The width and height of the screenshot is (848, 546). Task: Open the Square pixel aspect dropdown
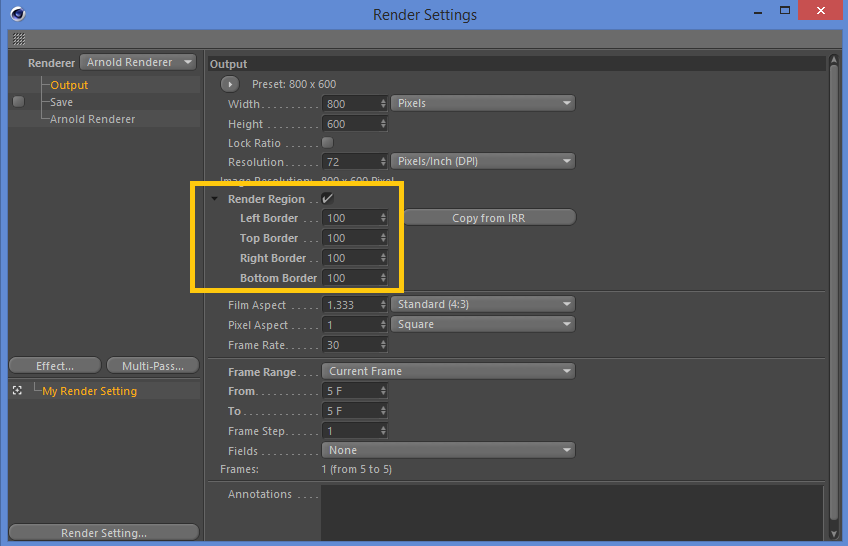click(483, 324)
